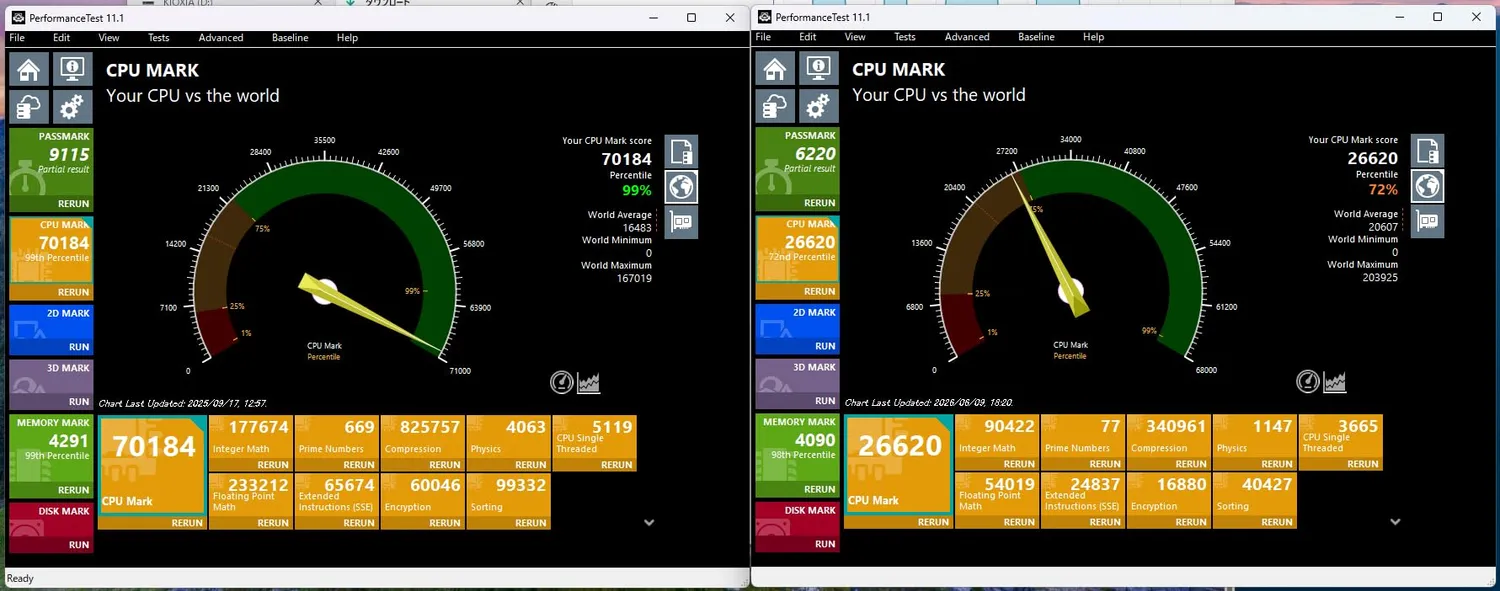Select the PASSMARK 9115 tile

51,169
